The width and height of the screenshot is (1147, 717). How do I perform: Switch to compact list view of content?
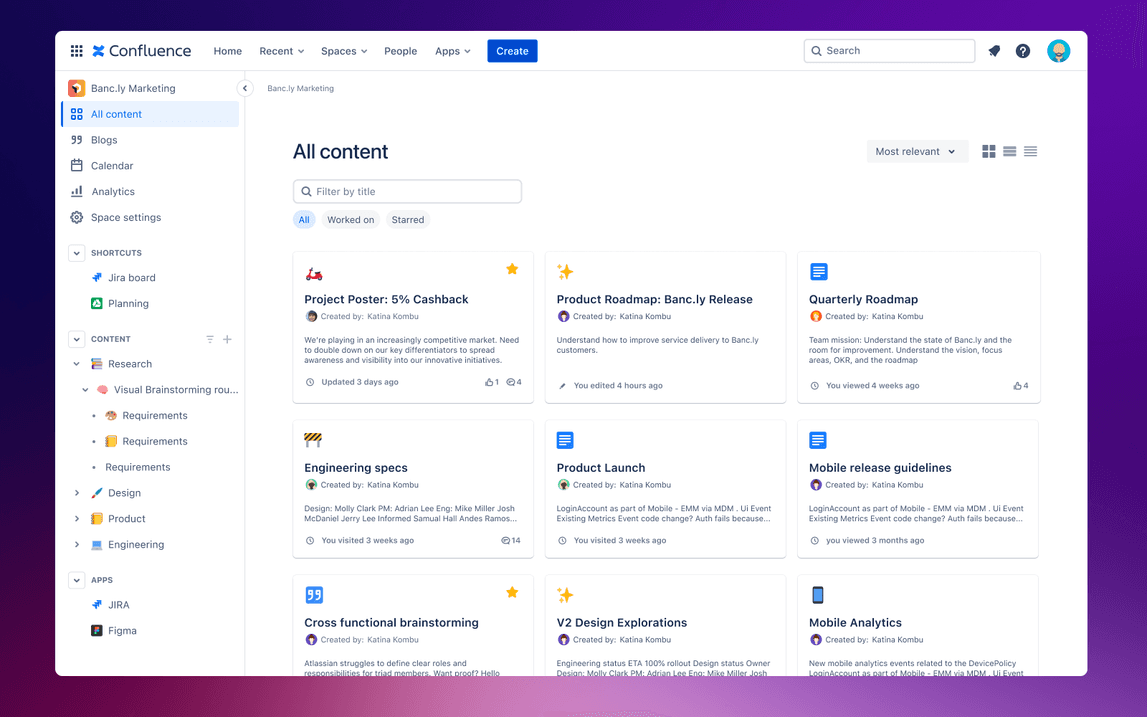[x=1030, y=151]
